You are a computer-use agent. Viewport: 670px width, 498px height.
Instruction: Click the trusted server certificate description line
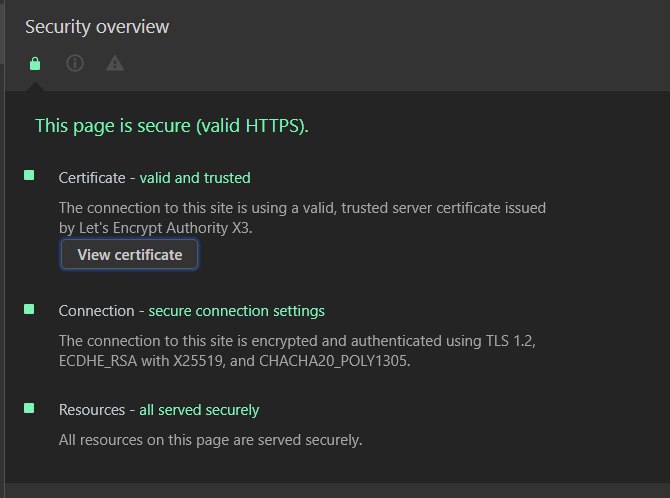[x=302, y=208]
